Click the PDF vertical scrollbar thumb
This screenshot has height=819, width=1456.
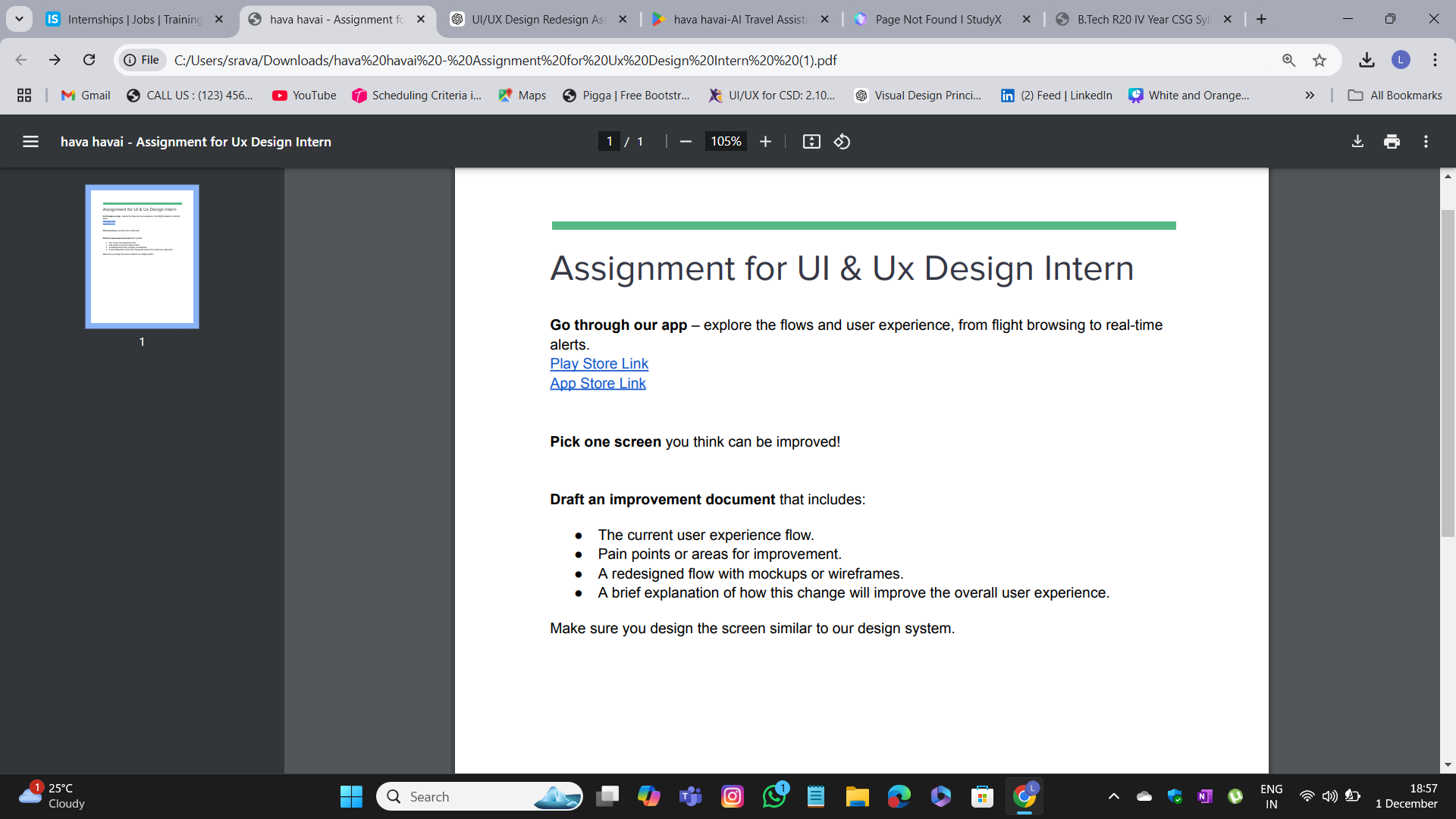(1448, 372)
